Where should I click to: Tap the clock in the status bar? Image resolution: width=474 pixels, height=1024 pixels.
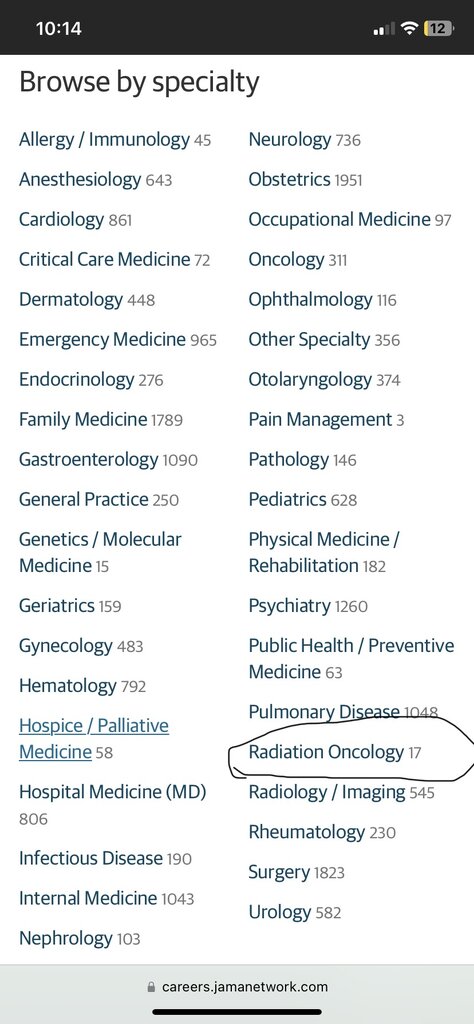point(59,29)
